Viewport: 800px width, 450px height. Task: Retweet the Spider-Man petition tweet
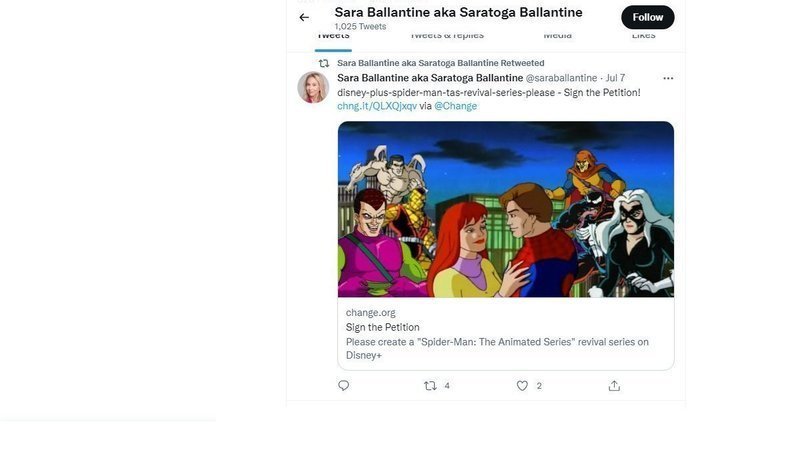click(431, 386)
